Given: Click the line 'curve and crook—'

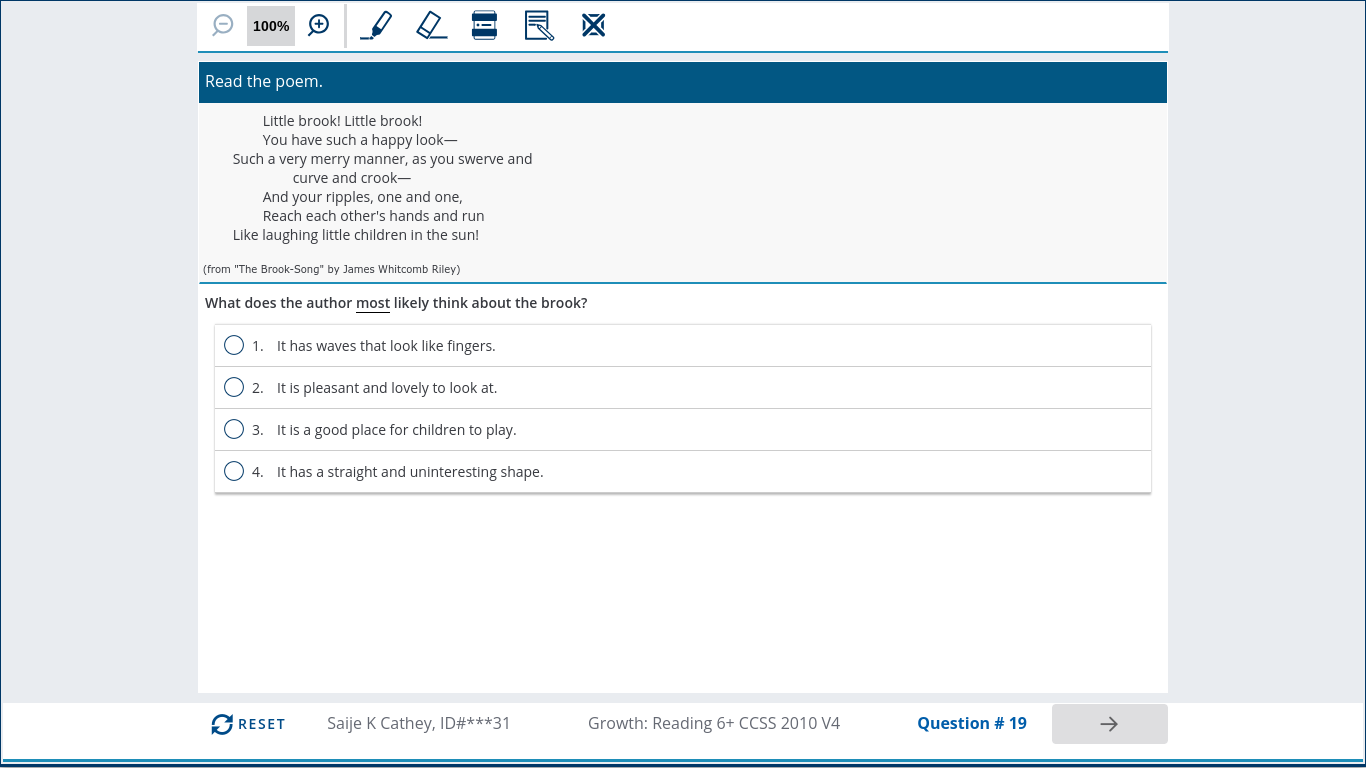Looking at the screenshot, I should coord(352,178).
